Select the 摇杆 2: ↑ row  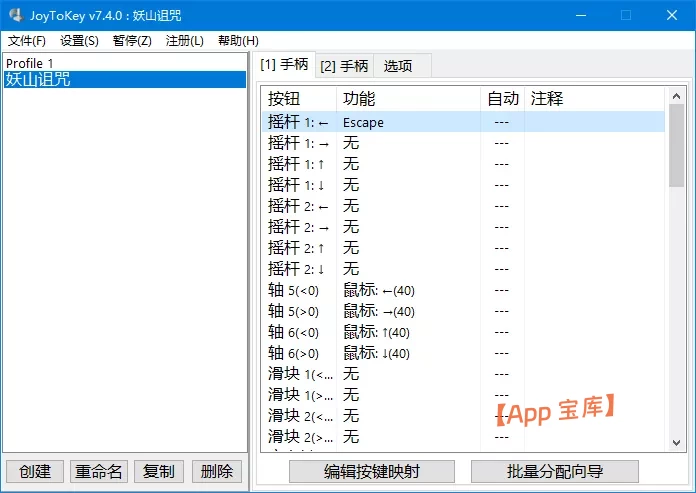point(463,248)
